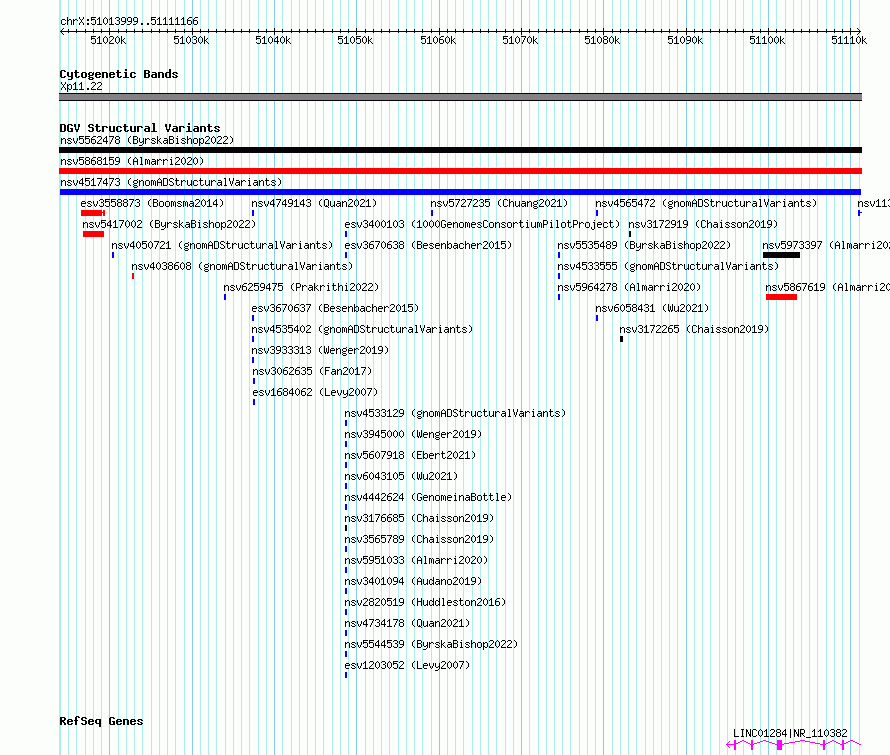890x755 pixels.
Task: Open esv3400103 (1000GenomesConsortiumPilotProject) variant
Action: [x=482, y=224]
